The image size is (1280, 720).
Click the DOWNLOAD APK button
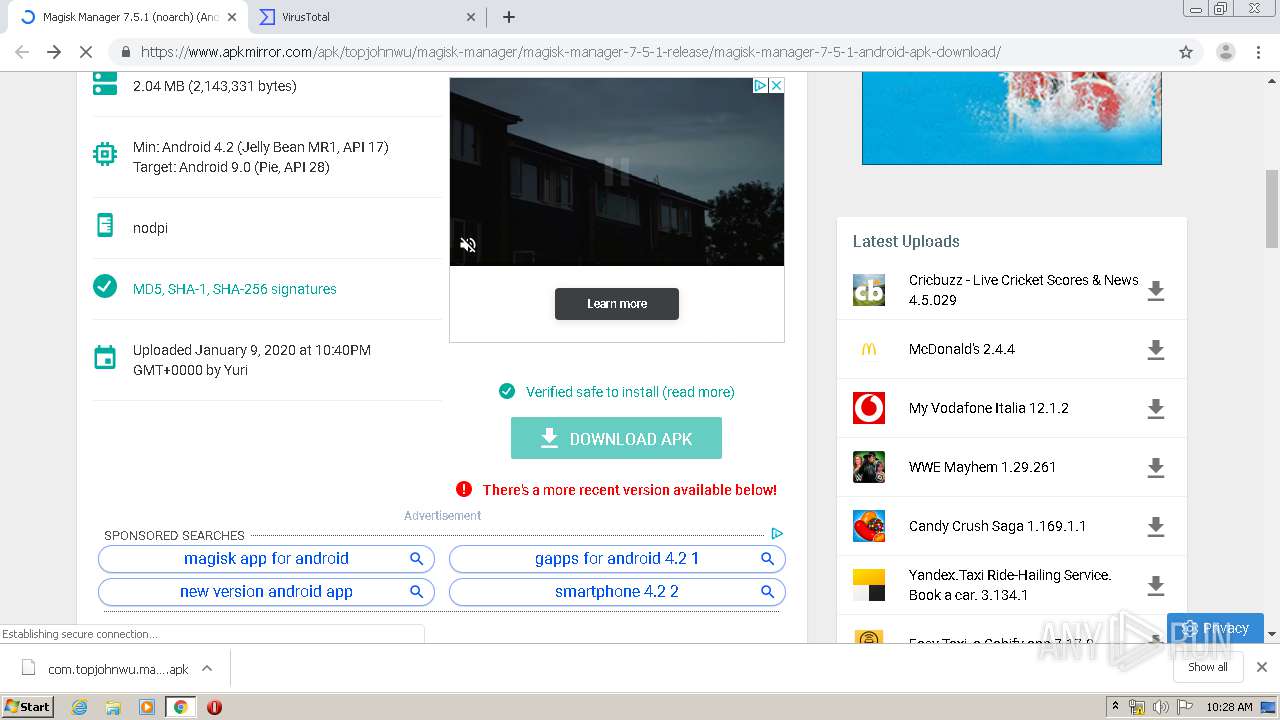(616, 438)
